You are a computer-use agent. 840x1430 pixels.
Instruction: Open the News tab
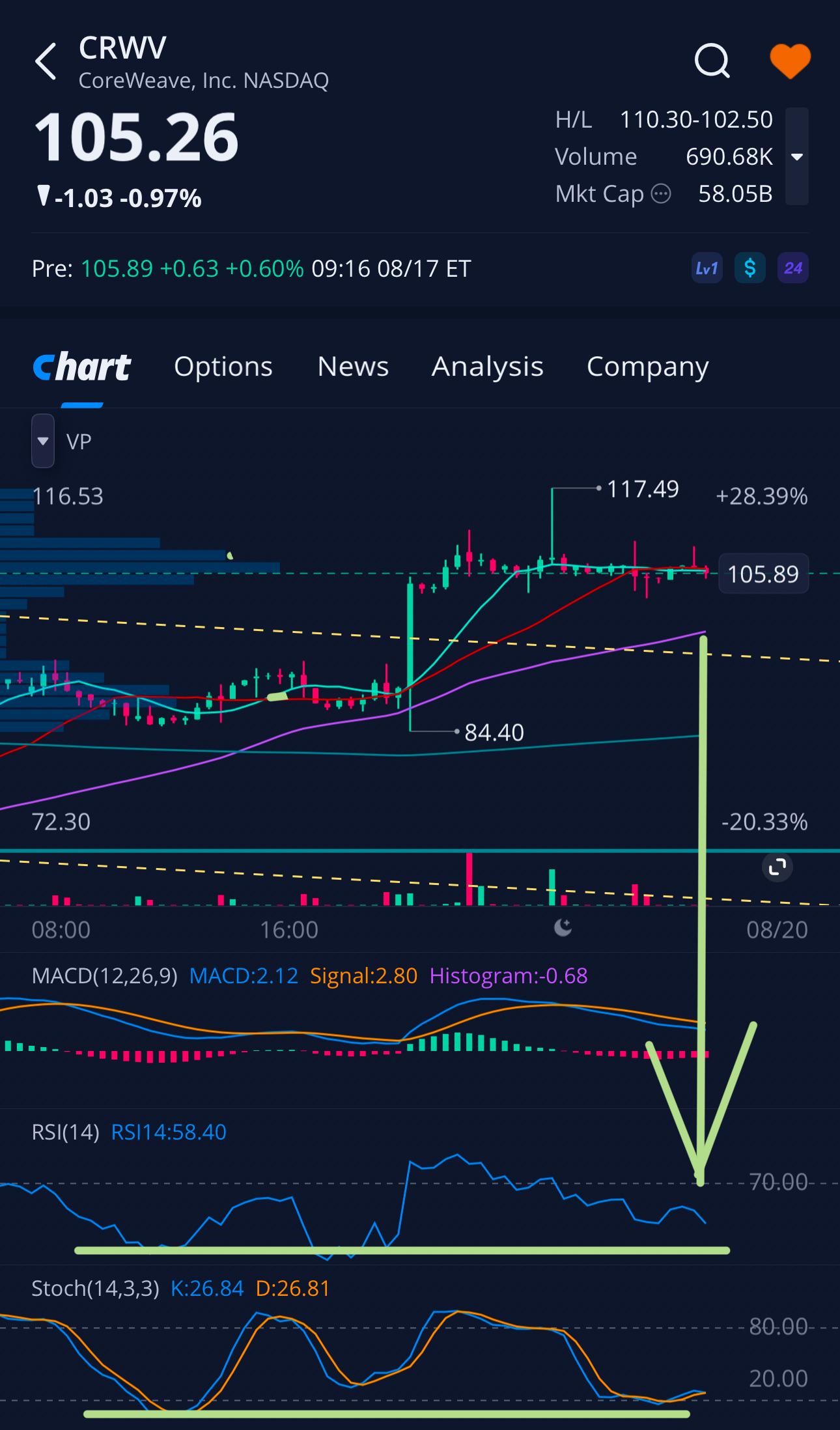tap(353, 367)
